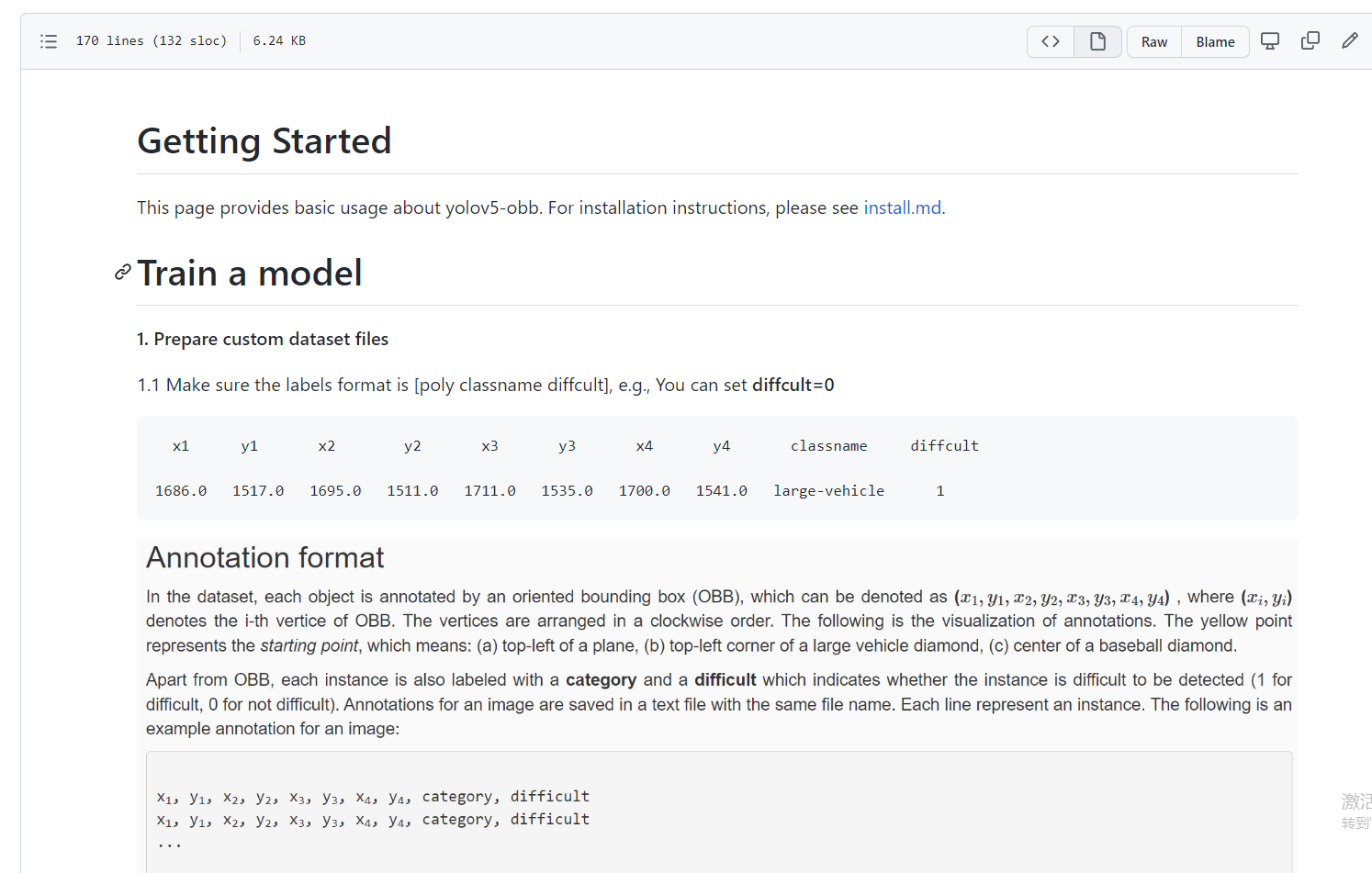
Task: Edit this file with the pencil icon
Action: click(x=1349, y=40)
